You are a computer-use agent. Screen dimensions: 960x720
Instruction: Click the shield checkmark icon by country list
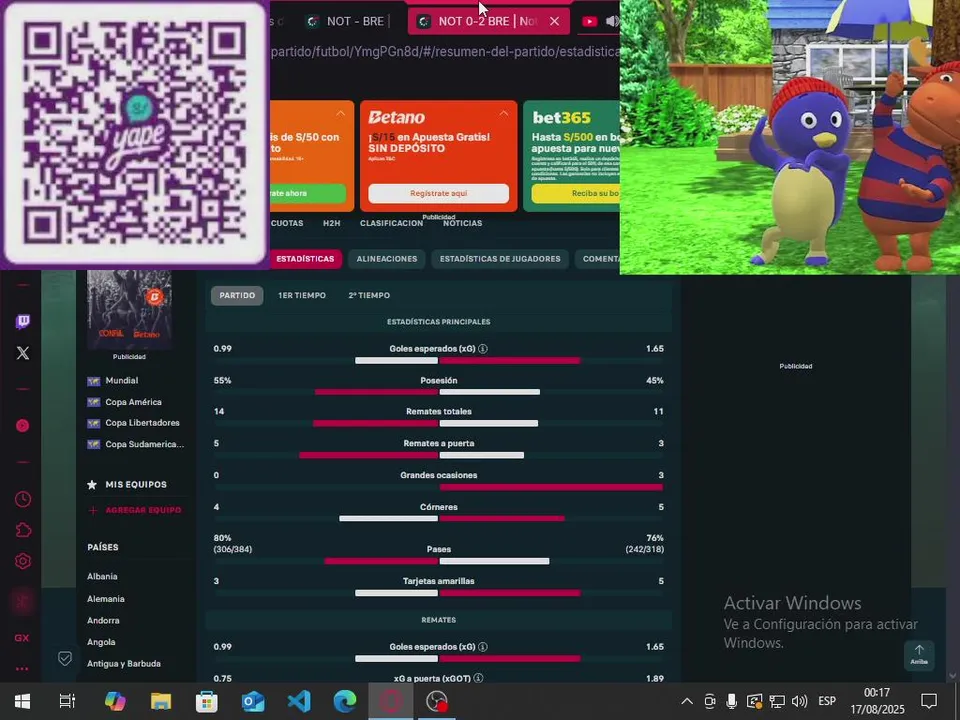65,658
